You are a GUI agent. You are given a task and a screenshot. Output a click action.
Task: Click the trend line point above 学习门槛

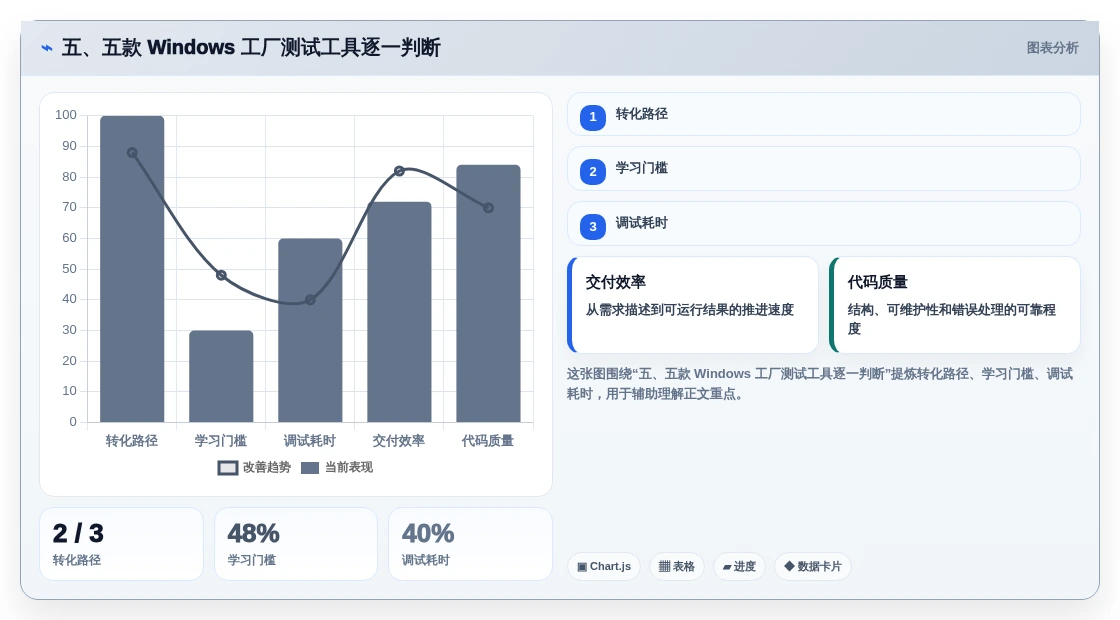[221, 275]
